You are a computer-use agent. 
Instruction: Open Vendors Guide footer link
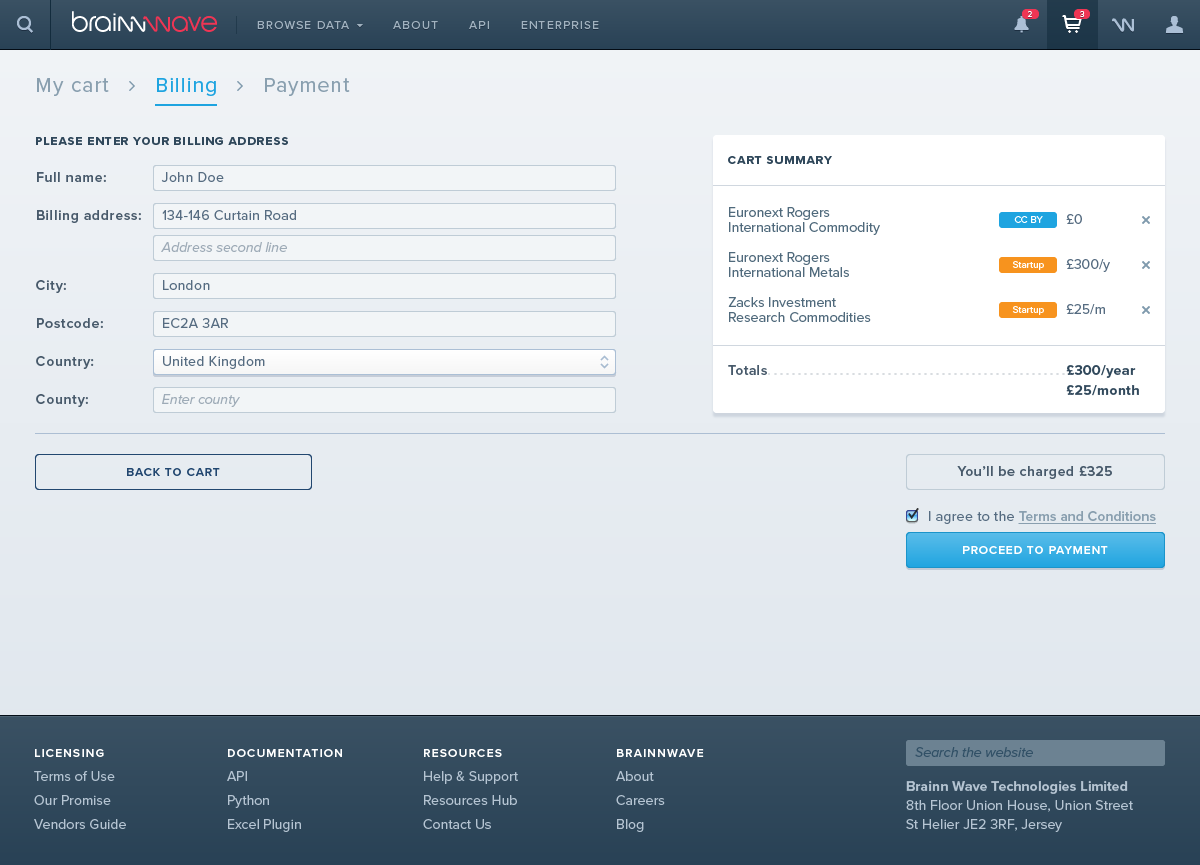coord(80,825)
